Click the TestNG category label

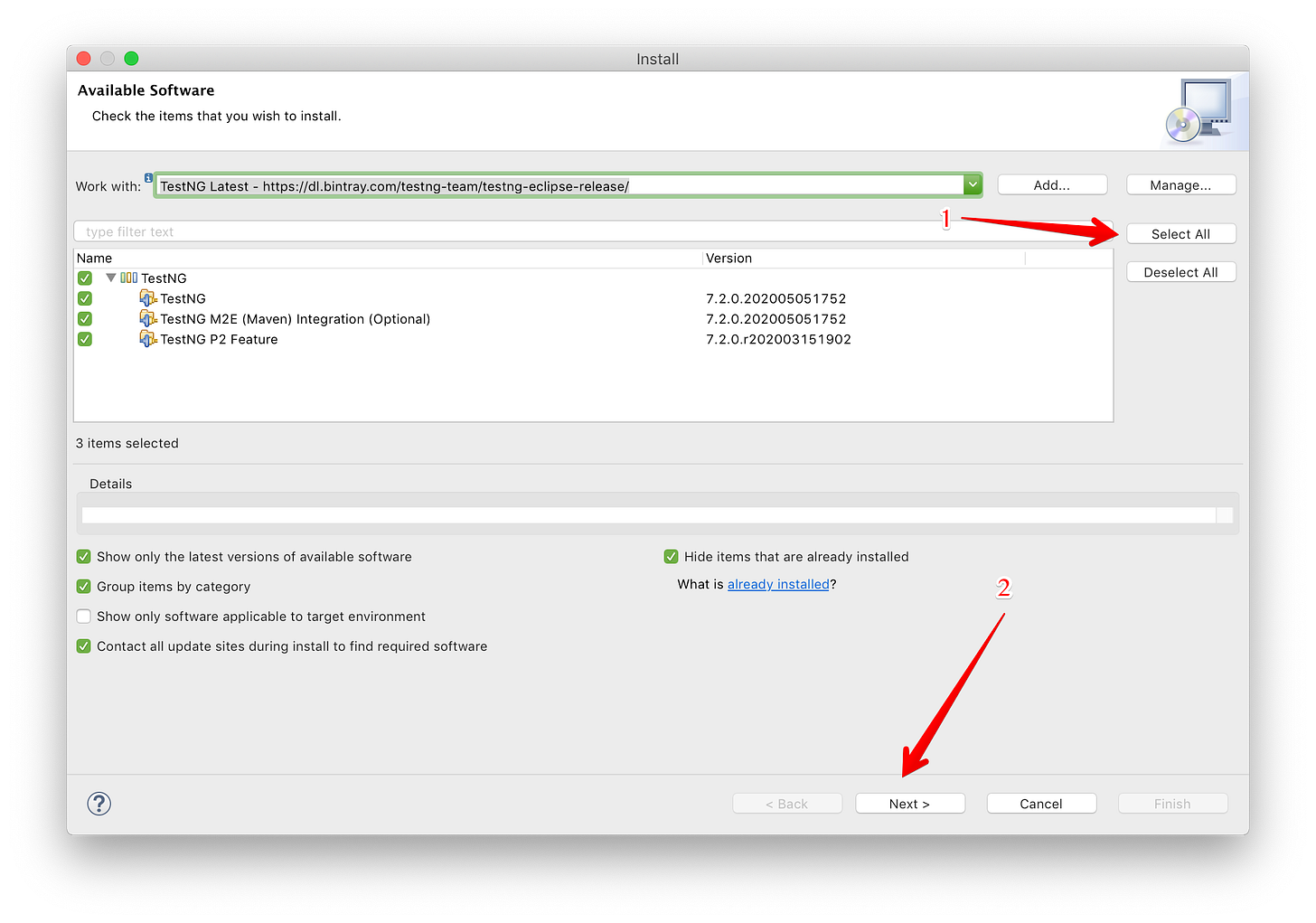tap(164, 278)
